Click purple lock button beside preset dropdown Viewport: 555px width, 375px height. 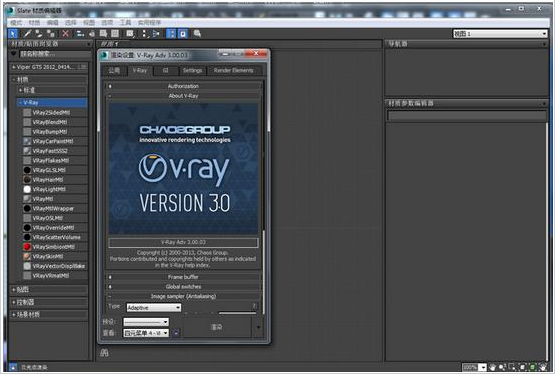click(176, 333)
